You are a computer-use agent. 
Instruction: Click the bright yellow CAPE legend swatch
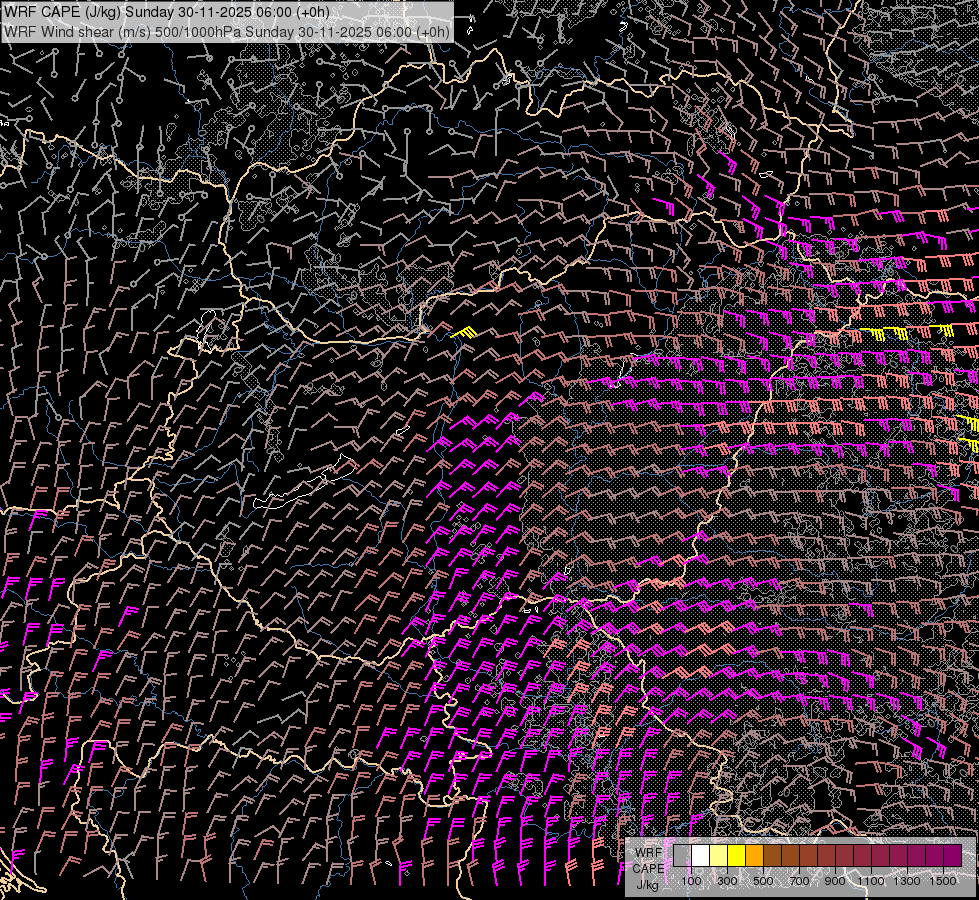737,855
